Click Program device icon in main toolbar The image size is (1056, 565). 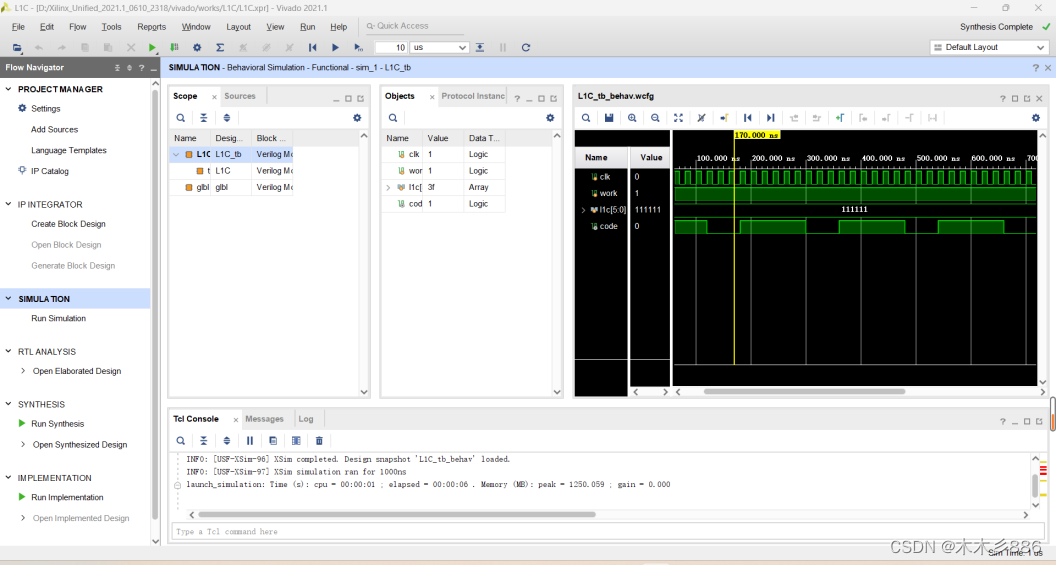coord(174,48)
